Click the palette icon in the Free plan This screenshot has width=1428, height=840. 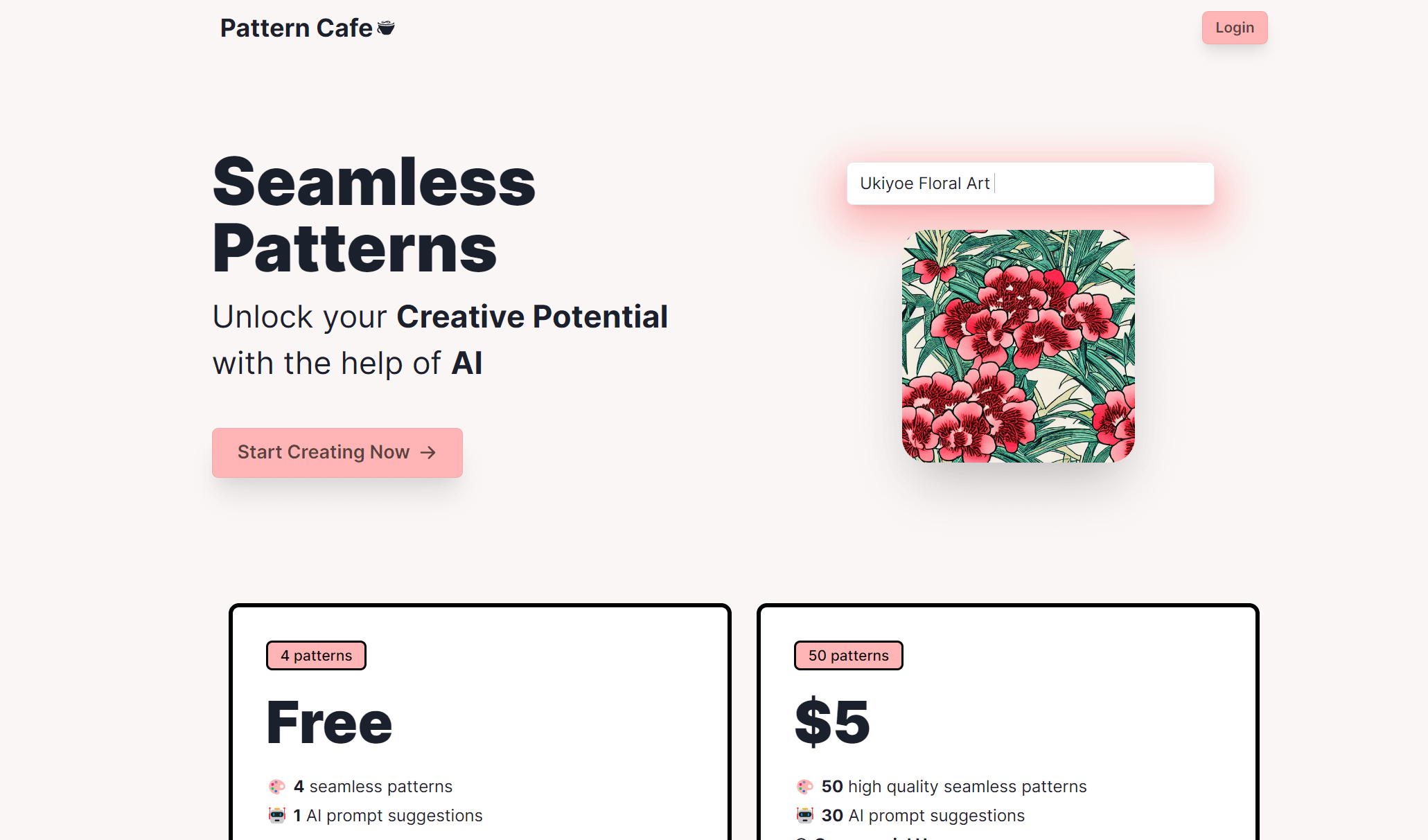(276, 787)
